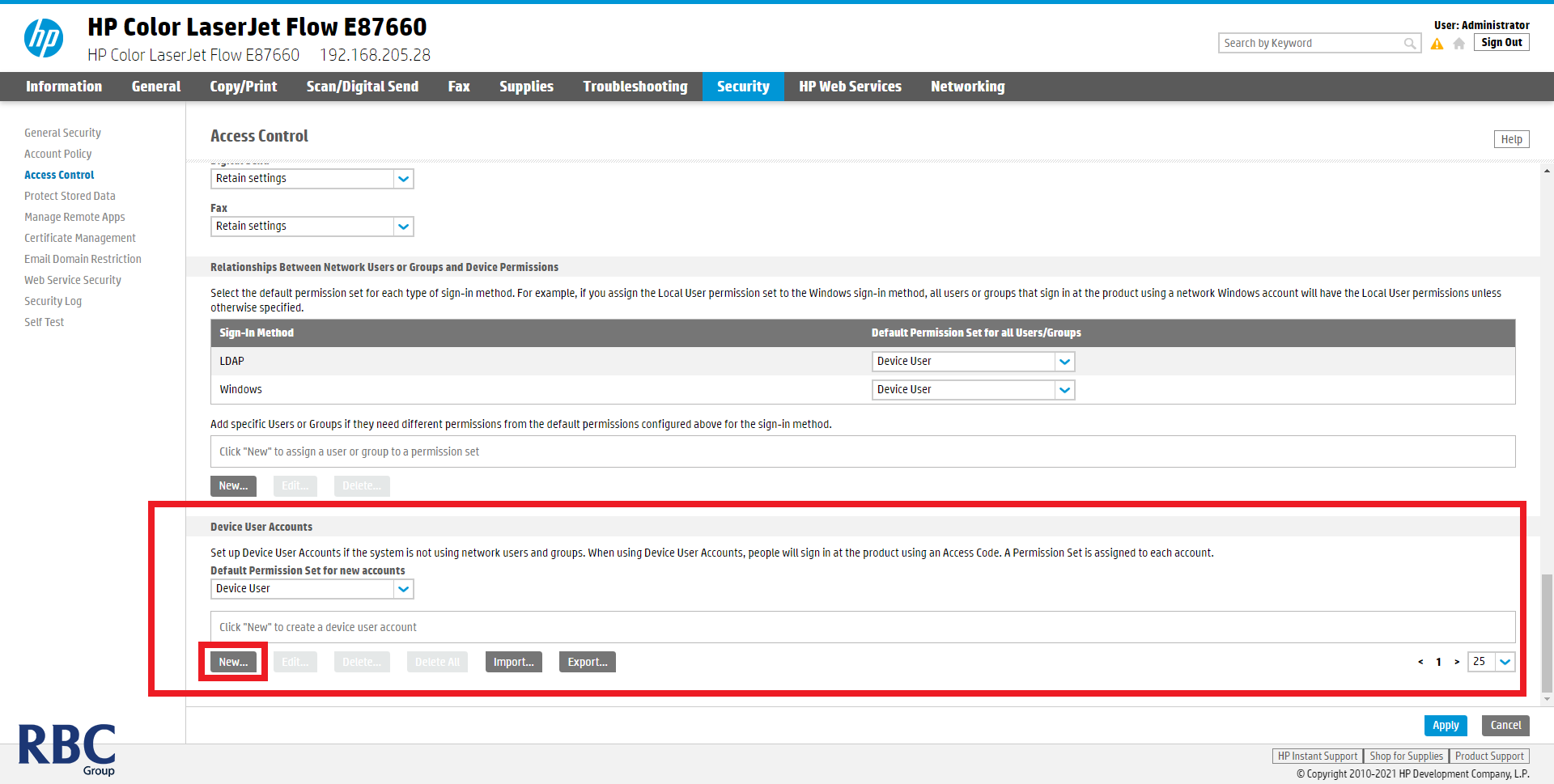Switch to the Networking tab
1554x784 pixels.
coord(967,86)
